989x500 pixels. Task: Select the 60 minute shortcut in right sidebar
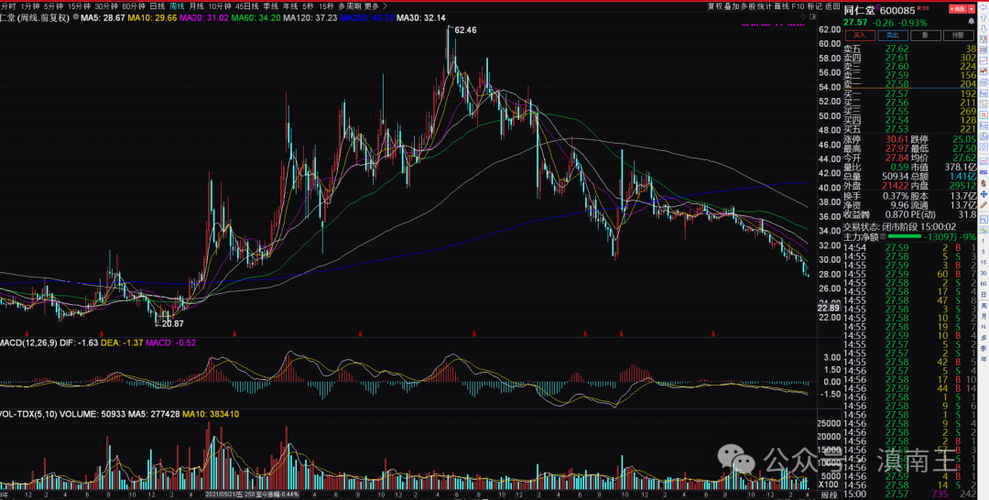pyautogui.click(x=983, y=284)
